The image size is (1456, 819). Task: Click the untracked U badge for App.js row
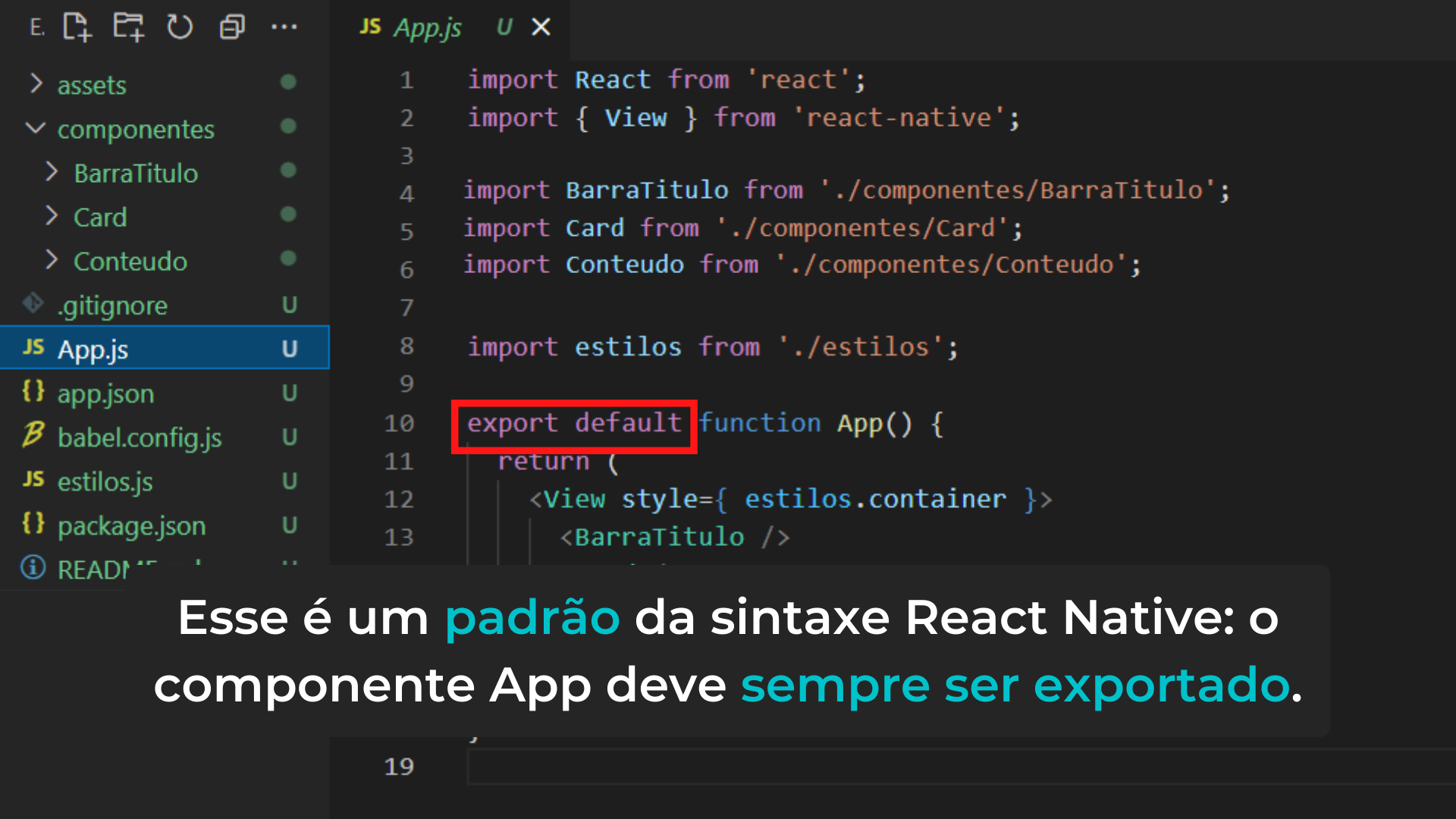click(290, 349)
